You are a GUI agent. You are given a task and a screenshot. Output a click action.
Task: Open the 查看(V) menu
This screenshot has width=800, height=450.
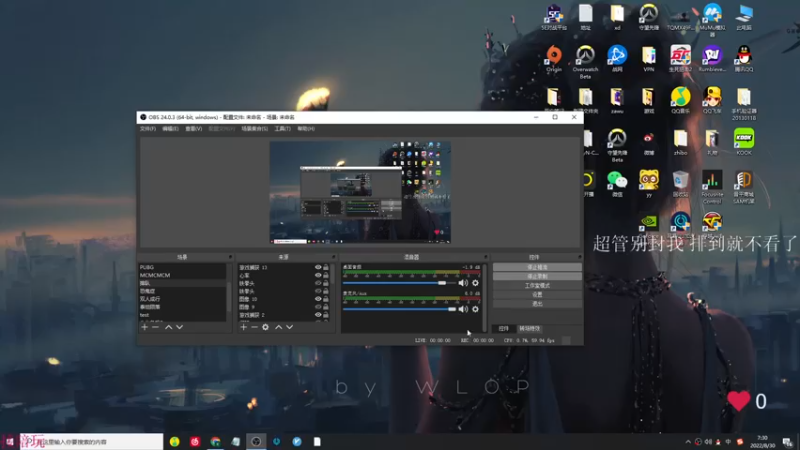(193, 129)
